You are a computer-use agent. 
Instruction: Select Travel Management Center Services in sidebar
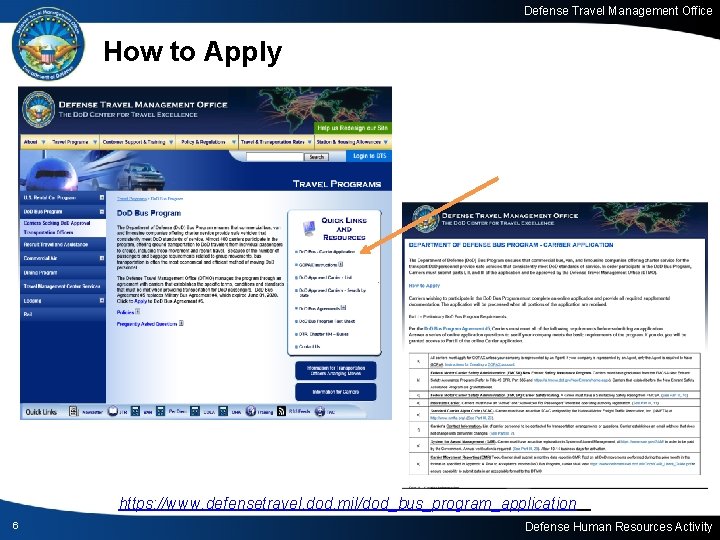pyautogui.click(x=63, y=286)
